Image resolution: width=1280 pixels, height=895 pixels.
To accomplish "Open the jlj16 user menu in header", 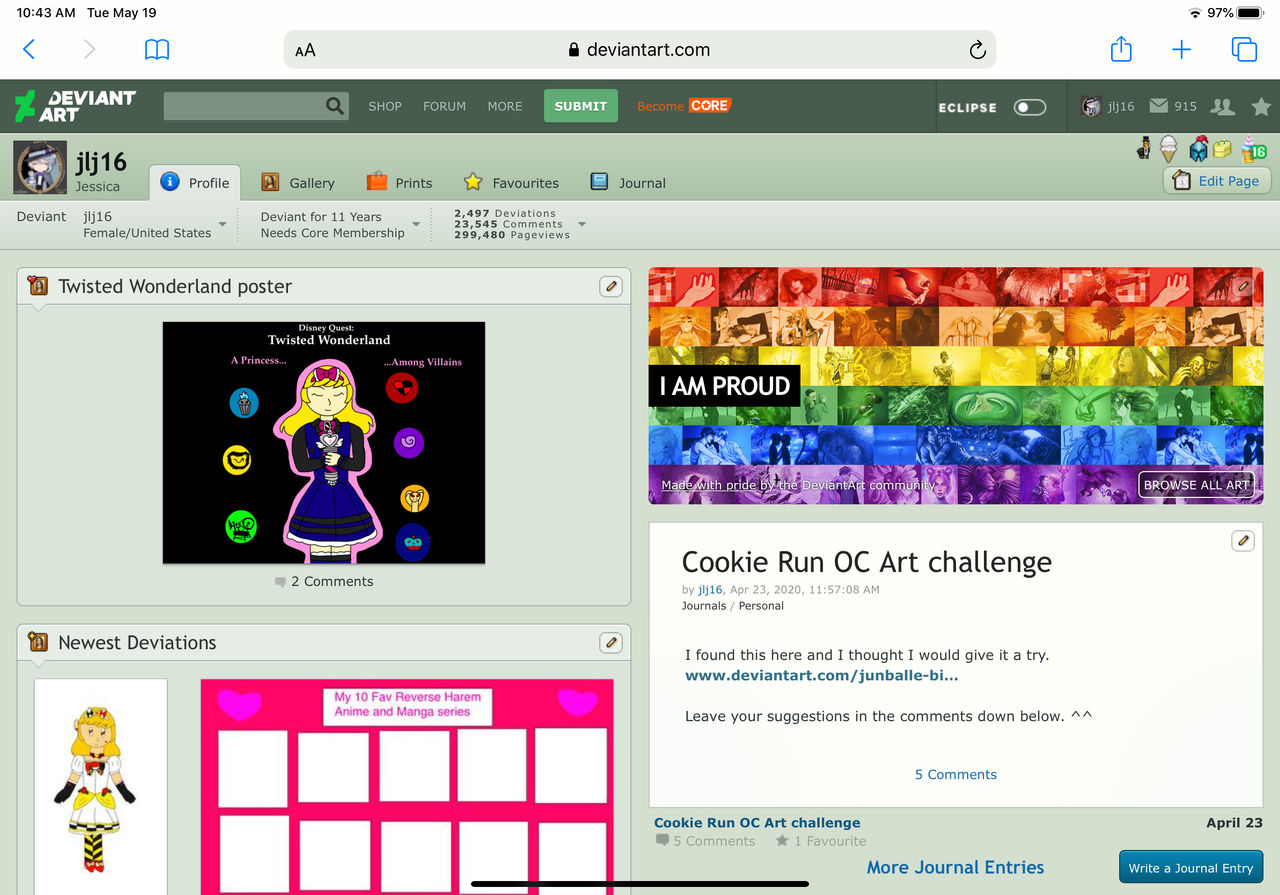I will (x=1108, y=106).
